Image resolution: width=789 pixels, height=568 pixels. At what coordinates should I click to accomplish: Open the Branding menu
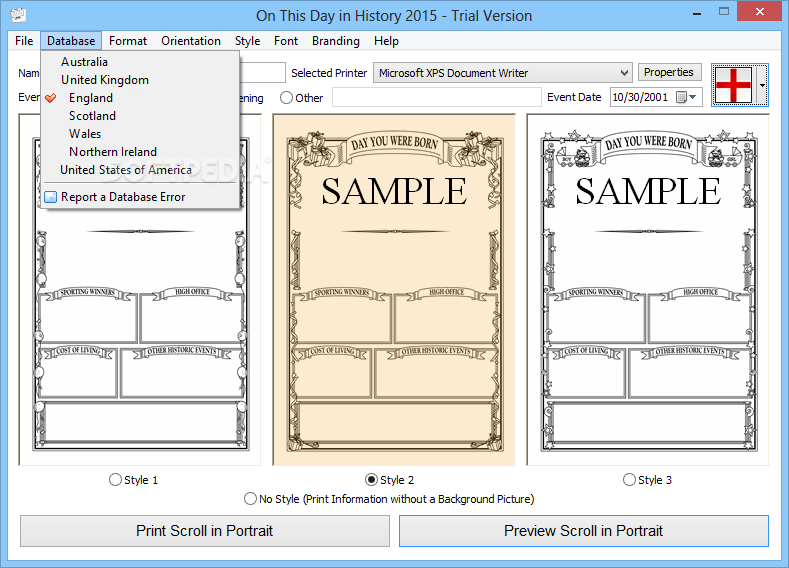tap(336, 41)
